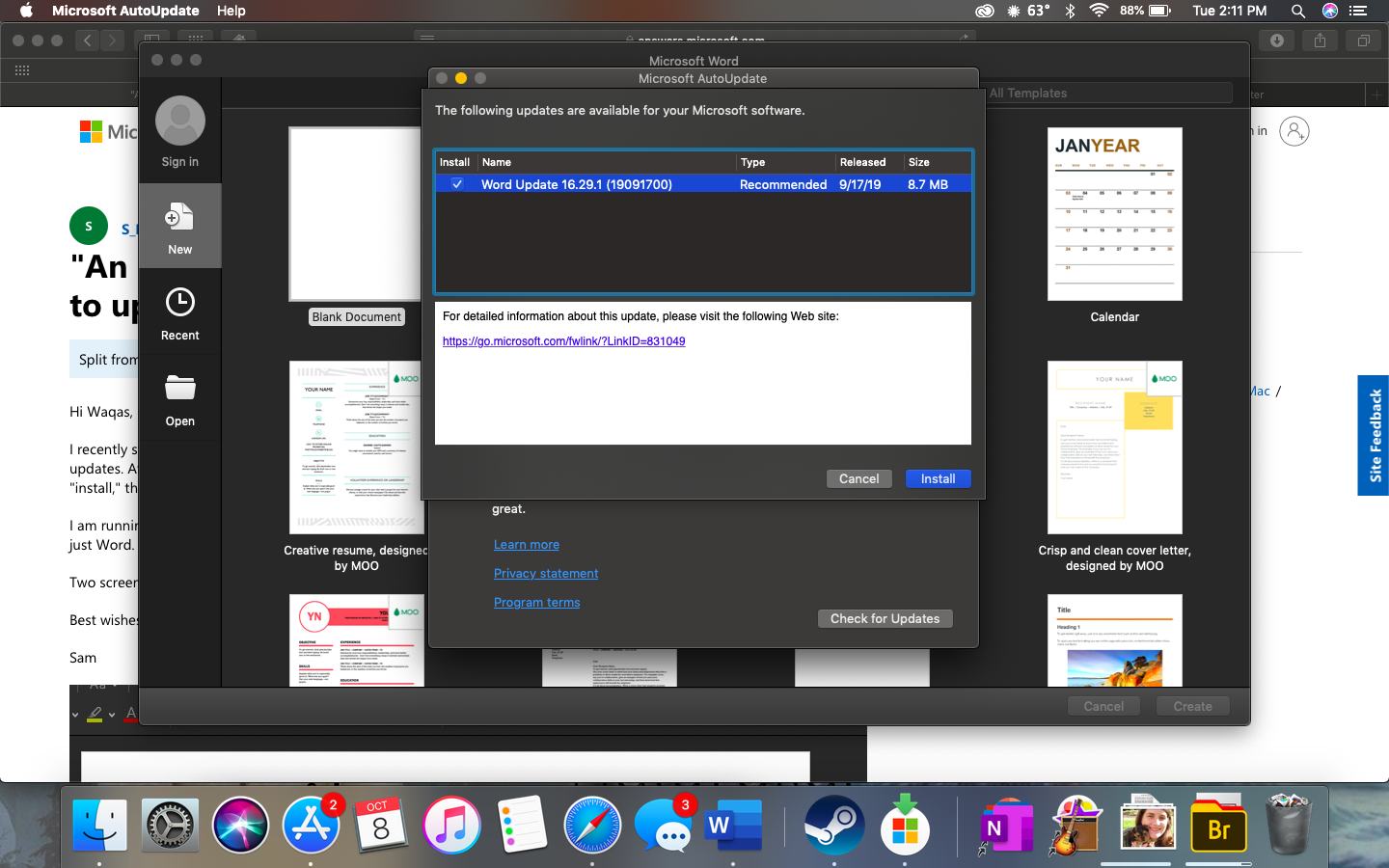Open the Trash in the Dock

tap(1290, 826)
